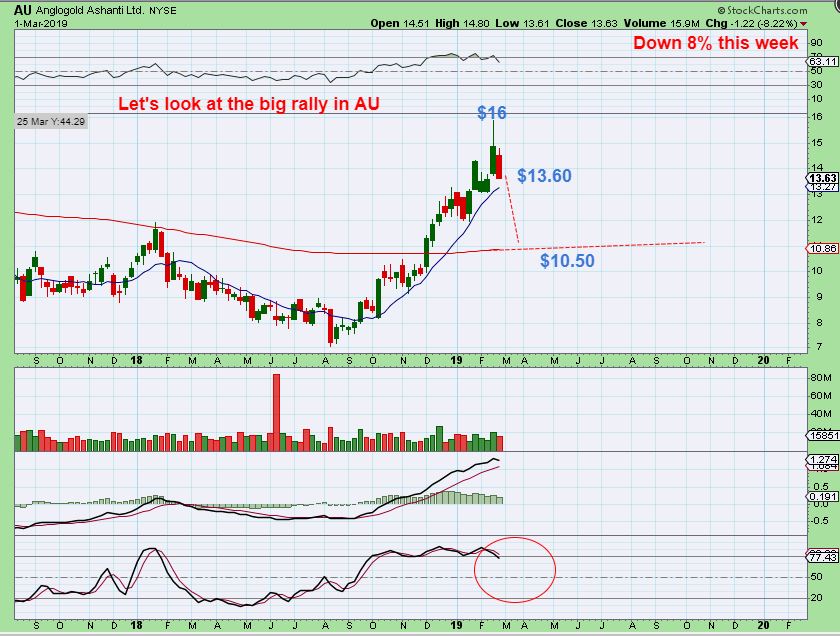Click the 13.63 last price label
The height and width of the screenshot is (636, 840).
coord(823,178)
